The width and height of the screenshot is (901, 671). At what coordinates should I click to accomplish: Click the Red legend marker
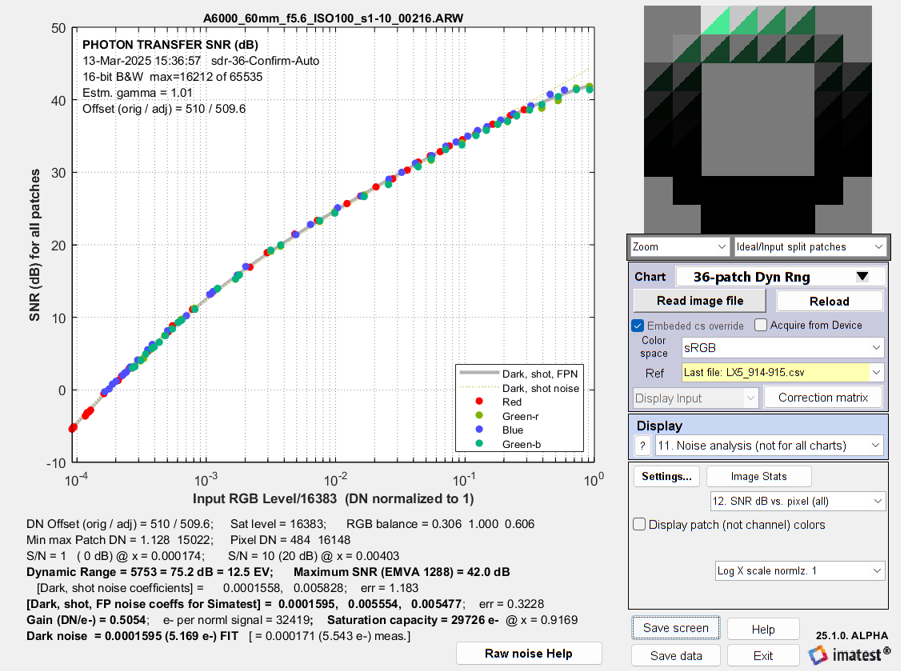coord(479,402)
